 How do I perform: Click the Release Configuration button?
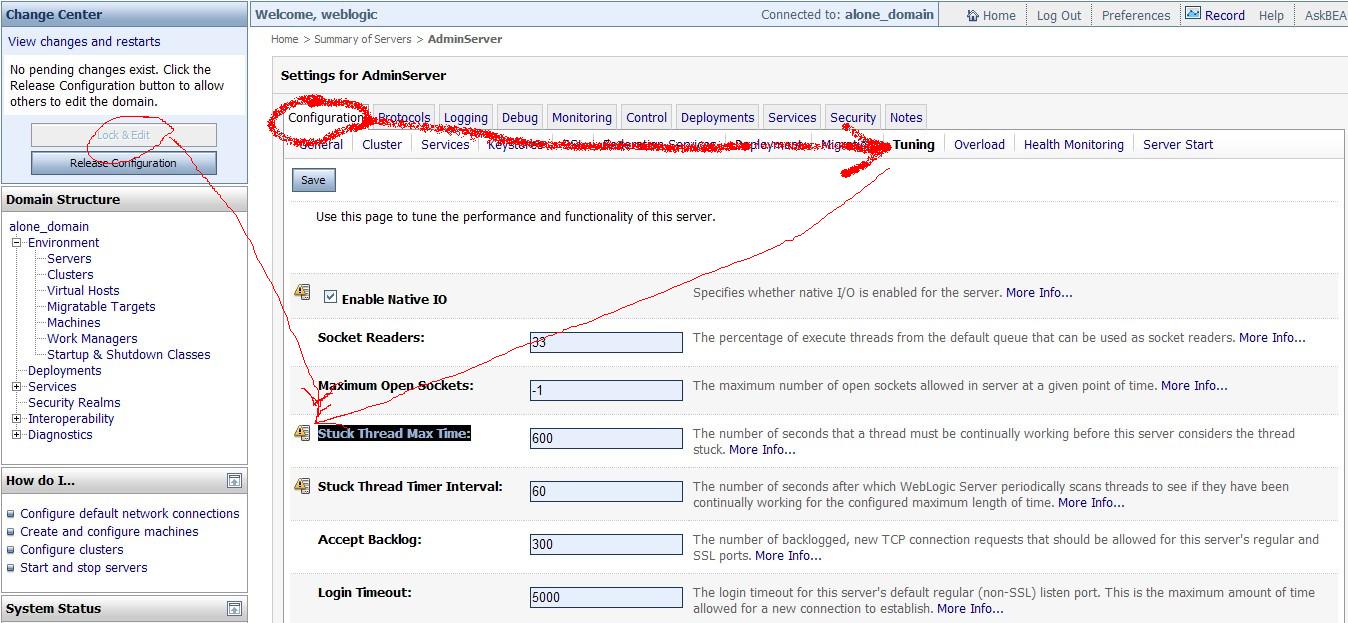pos(124,163)
